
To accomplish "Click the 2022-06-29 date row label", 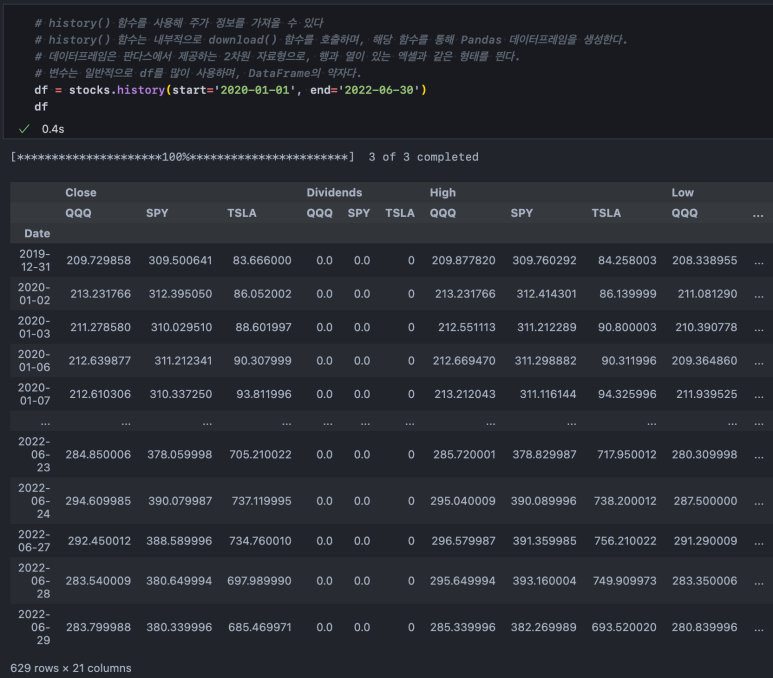I will (x=34, y=627).
